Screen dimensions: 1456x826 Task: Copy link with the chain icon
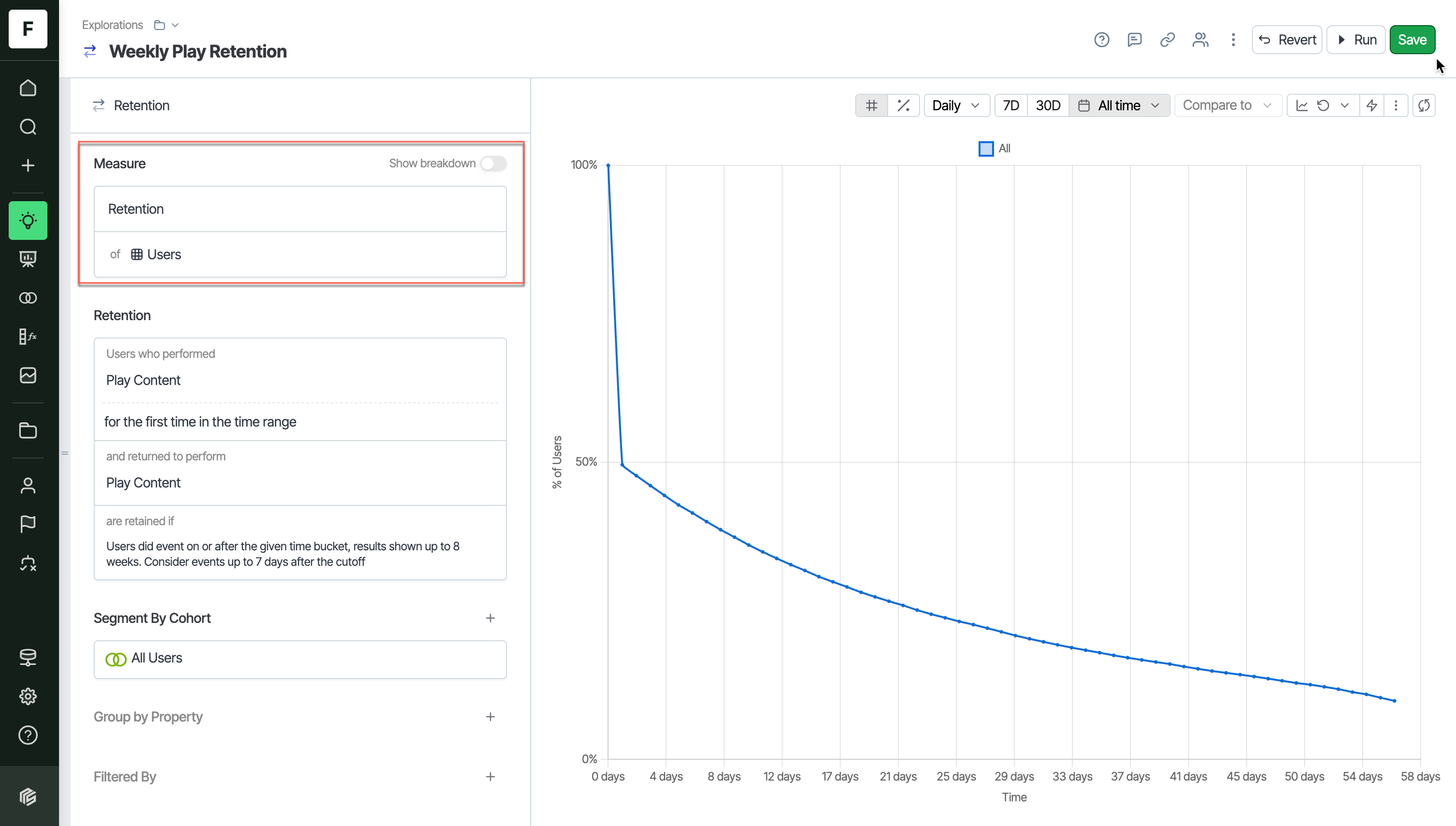point(1167,40)
